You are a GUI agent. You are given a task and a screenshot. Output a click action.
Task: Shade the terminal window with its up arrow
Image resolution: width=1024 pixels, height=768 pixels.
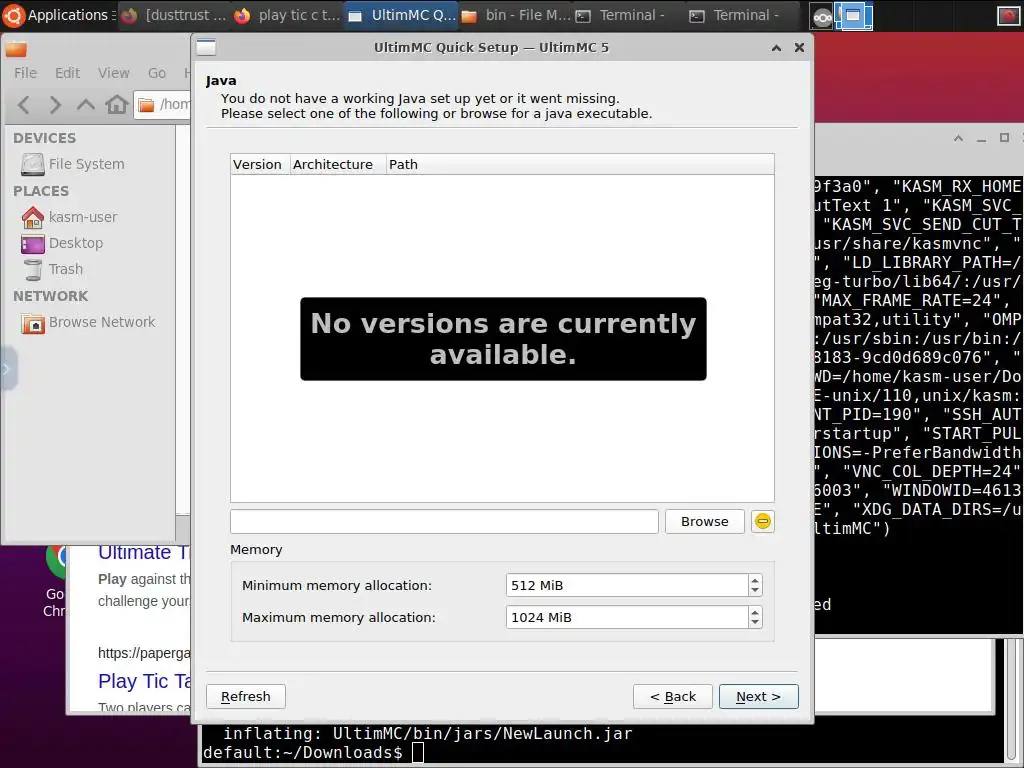(958, 138)
